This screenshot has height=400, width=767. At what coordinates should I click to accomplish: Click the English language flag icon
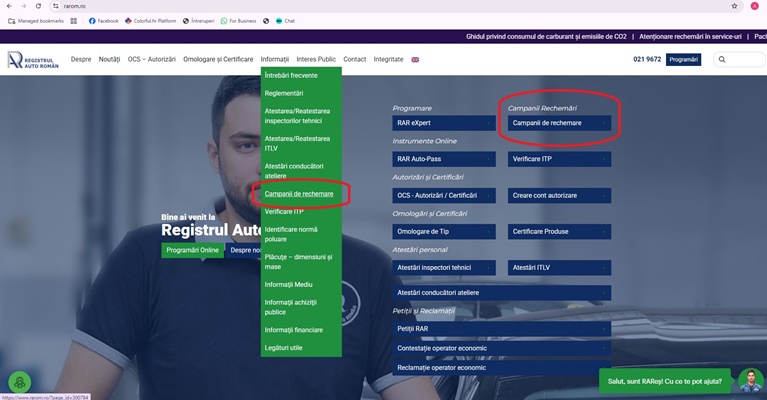(x=415, y=60)
